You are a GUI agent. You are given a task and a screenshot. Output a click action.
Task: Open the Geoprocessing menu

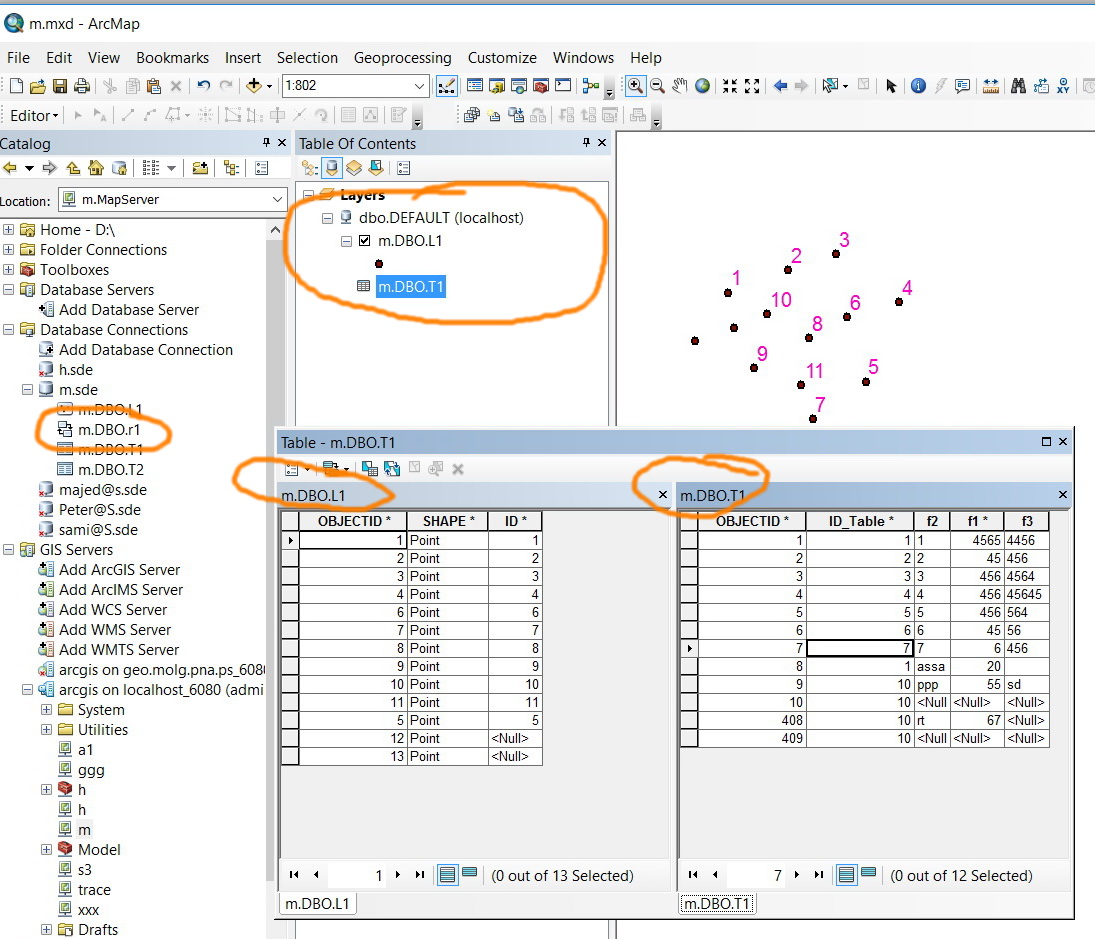(402, 58)
